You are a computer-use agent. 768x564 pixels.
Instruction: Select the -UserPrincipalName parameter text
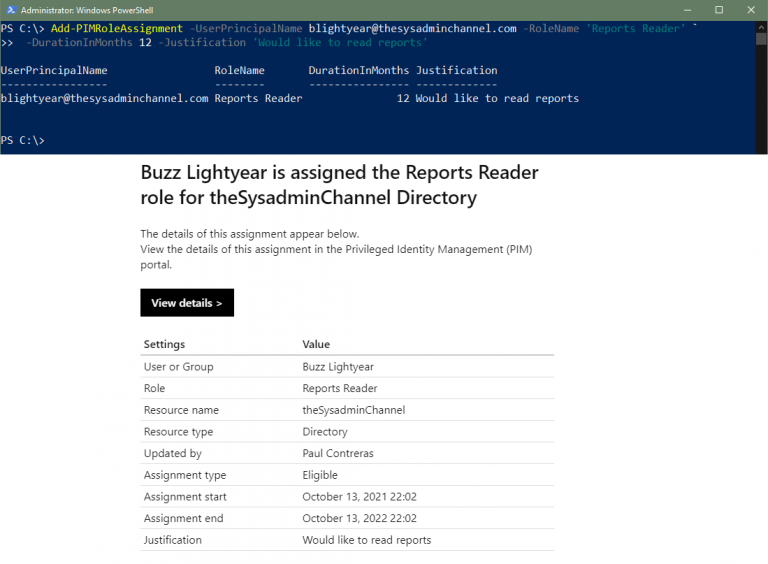tap(246, 28)
